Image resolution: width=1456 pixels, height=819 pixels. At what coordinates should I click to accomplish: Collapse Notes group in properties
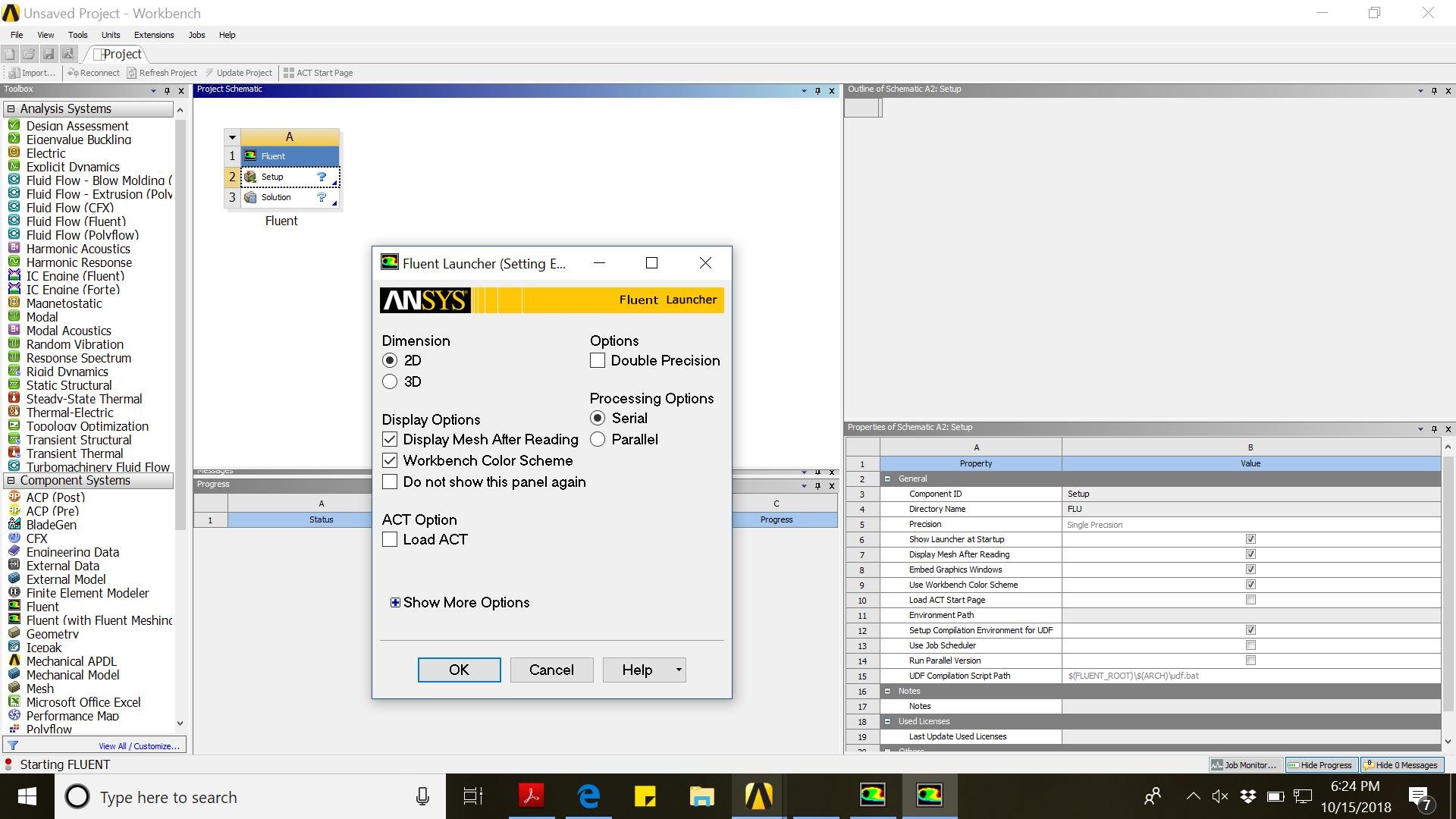click(x=887, y=691)
